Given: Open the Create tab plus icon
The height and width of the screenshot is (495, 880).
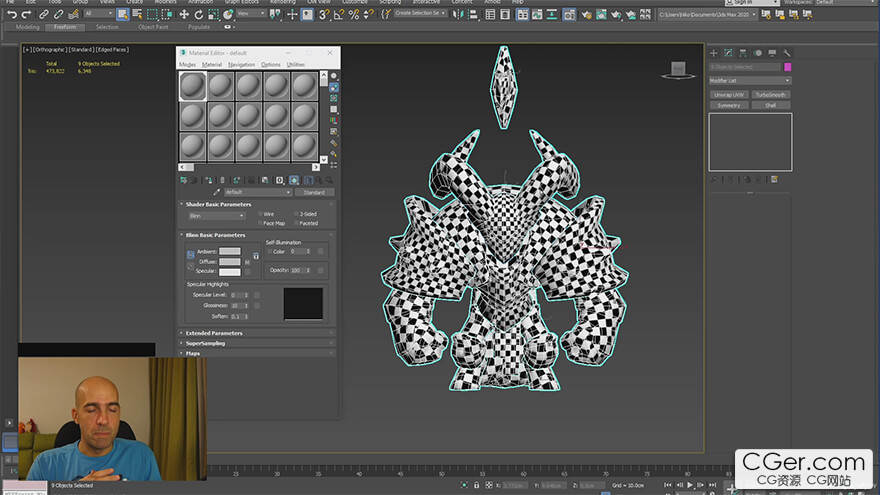Looking at the screenshot, I should click(714, 53).
